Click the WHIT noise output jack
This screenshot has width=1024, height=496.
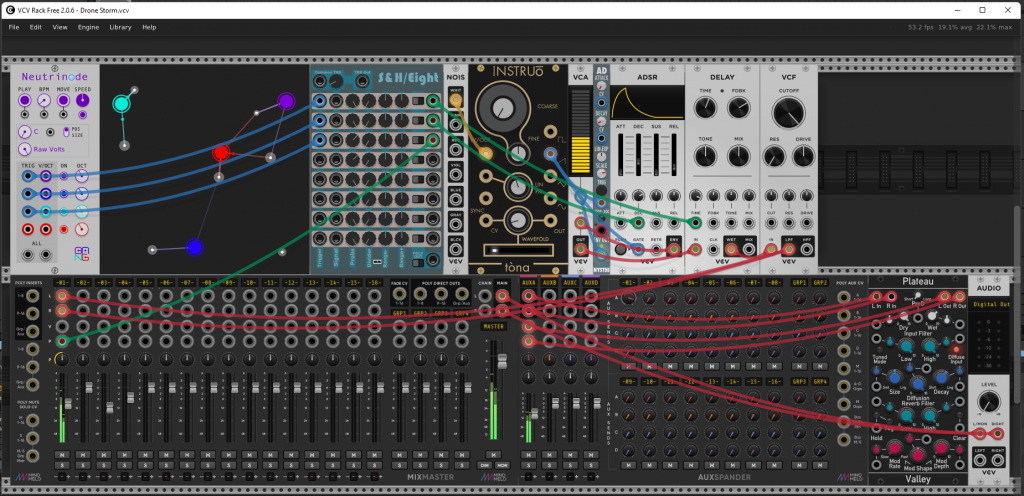(x=455, y=101)
